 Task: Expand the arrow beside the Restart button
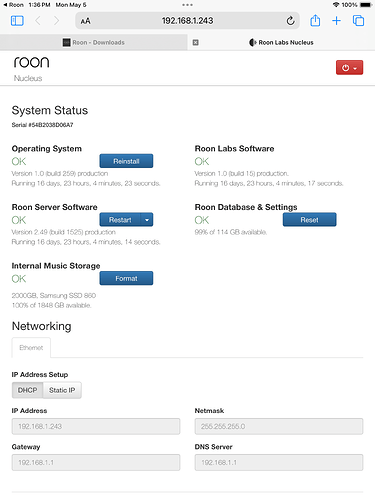click(147, 220)
